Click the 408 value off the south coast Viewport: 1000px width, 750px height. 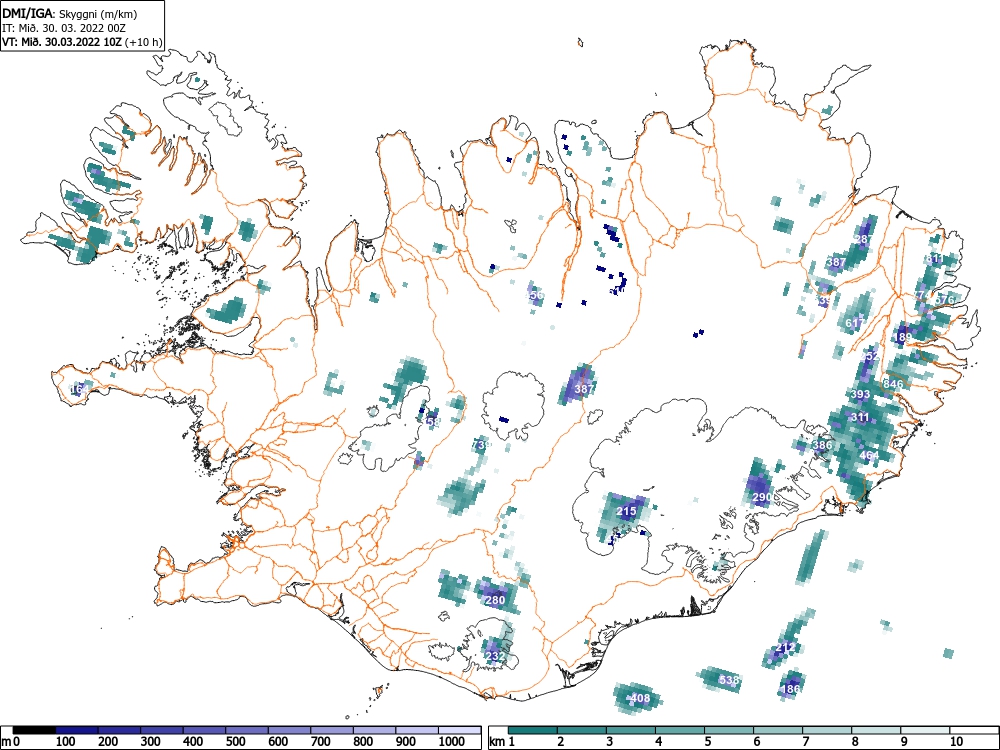[639, 698]
